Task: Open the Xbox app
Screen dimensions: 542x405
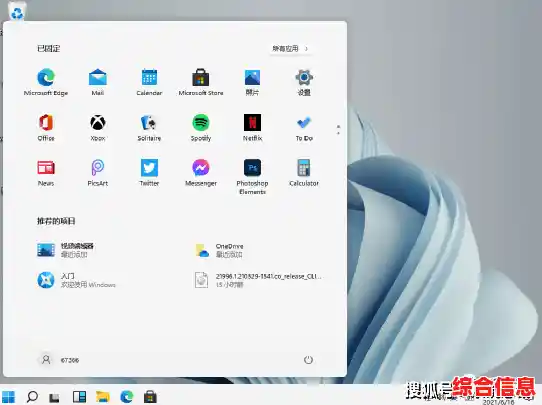Action: click(x=97, y=127)
